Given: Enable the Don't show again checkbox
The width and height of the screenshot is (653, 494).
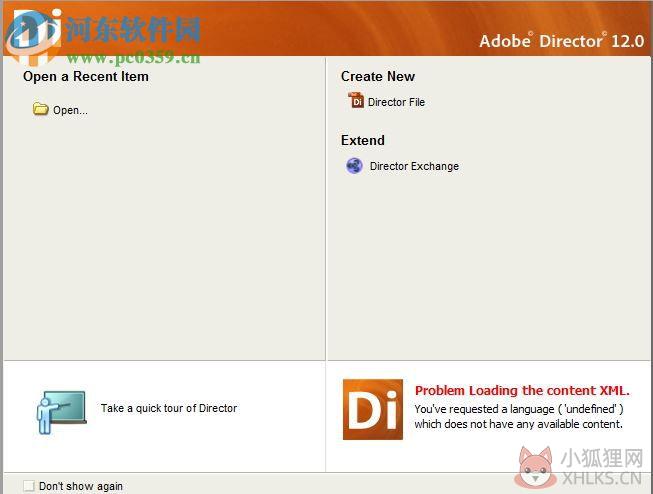Looking at the screenshot, I should click(29, 486).
